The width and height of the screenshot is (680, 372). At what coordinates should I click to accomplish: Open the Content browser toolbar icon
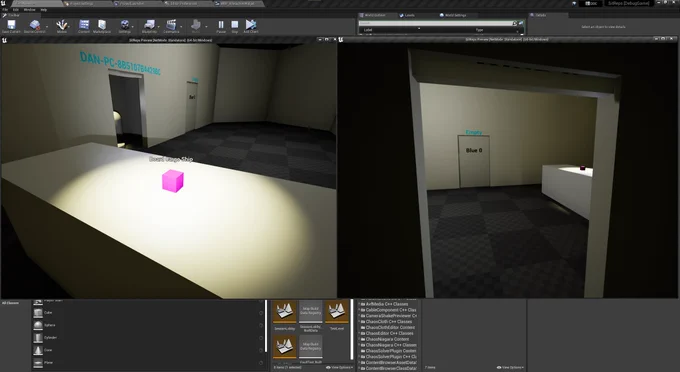click(x=84, y=26)
